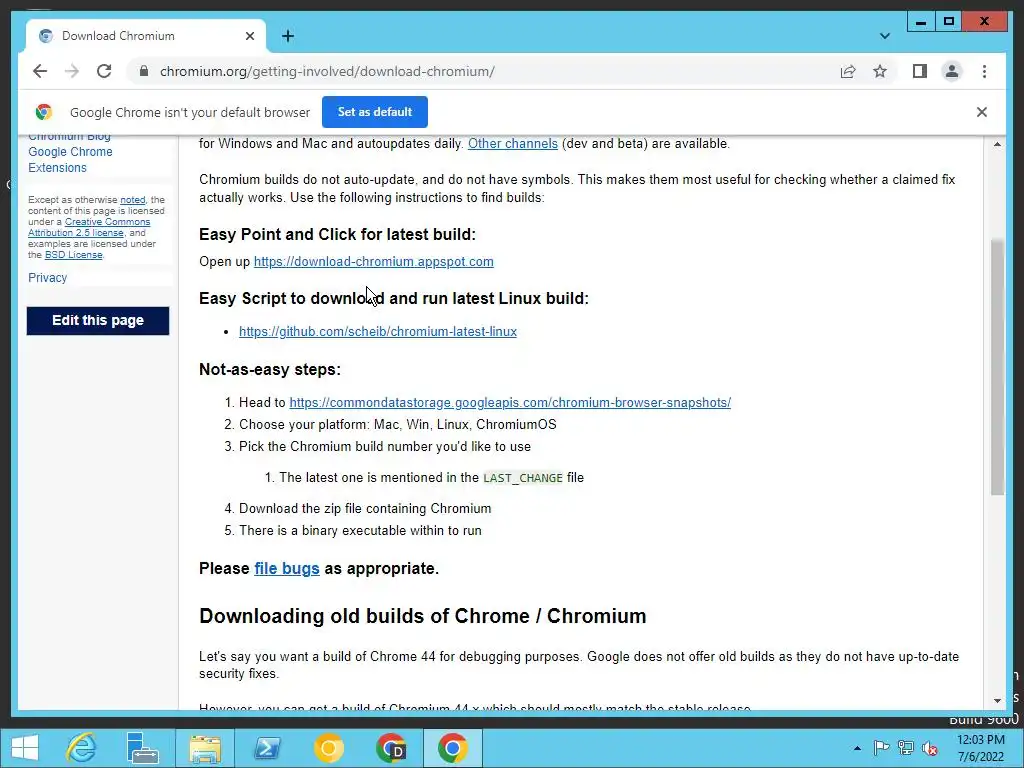Expand the tab search chevron
Screen dimensions: 1024x768
[884, 36]
